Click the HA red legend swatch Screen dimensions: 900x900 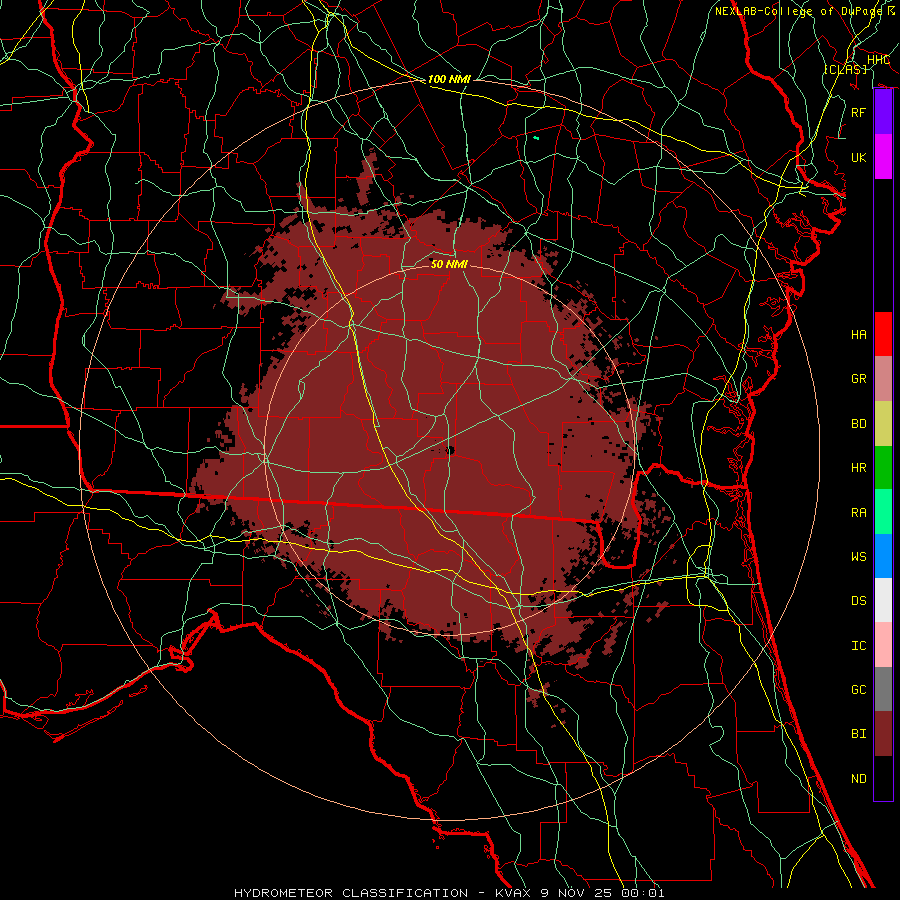coord(883,334)
